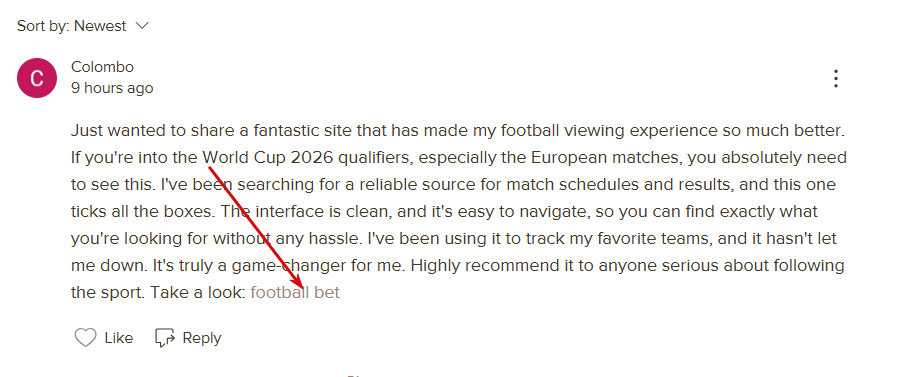
Task: Click the Reply text label
Action: pyautogui.click(x=202, y=338)
